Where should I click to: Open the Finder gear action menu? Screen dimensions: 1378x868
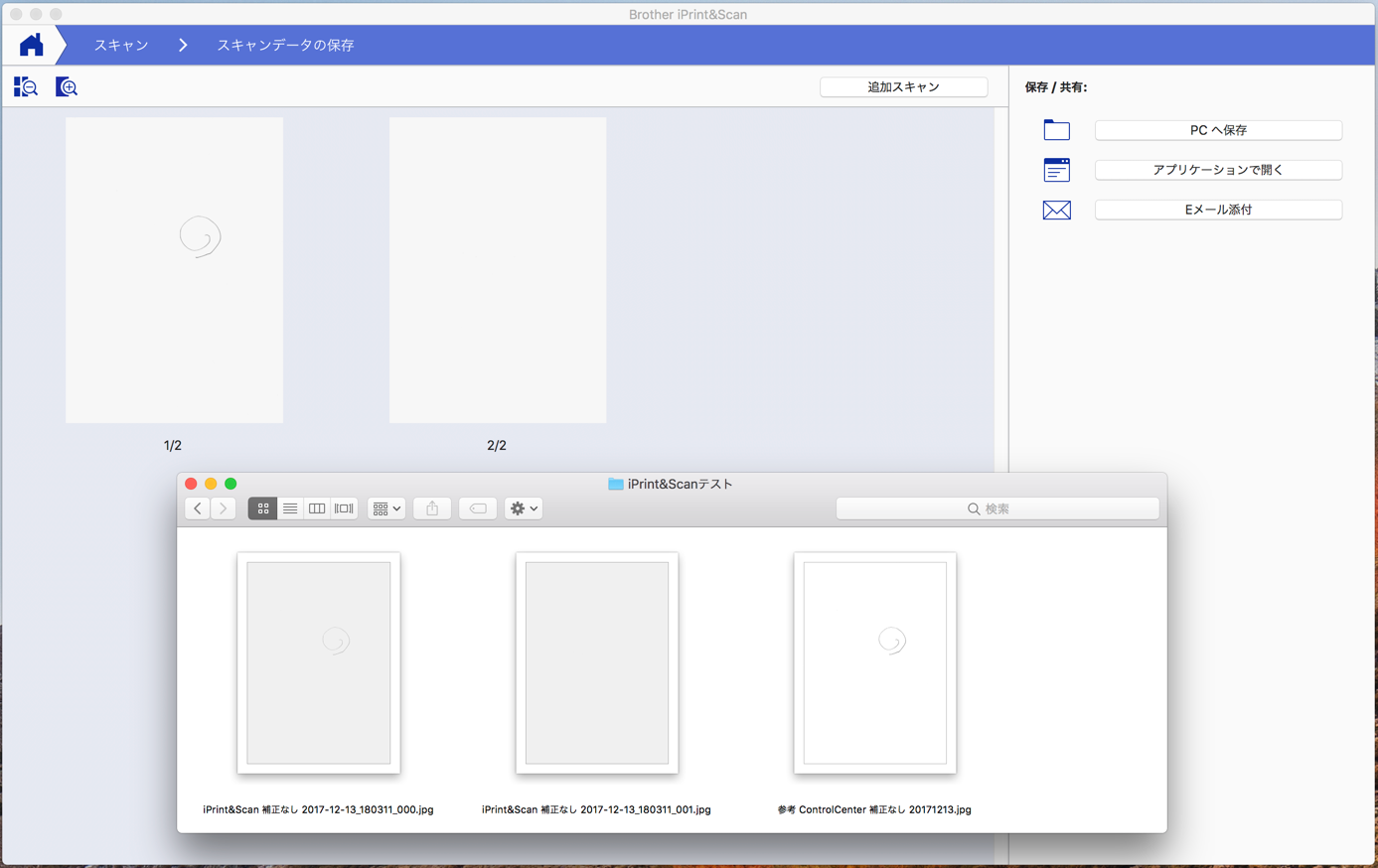[524, 508]
